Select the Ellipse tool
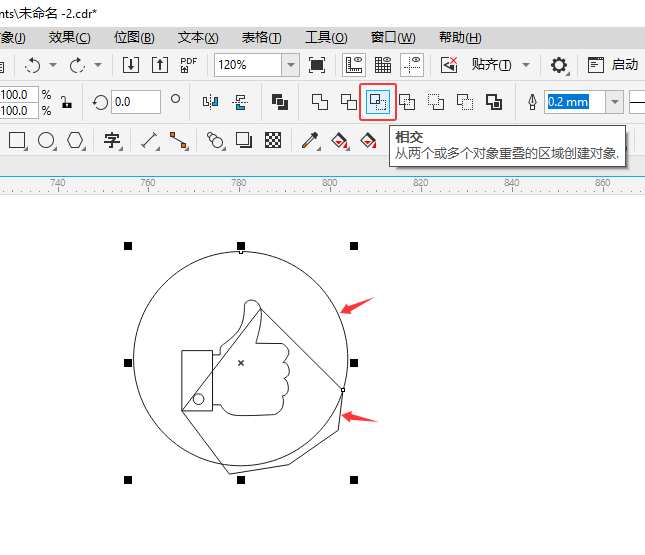This screenshot has height=555, width=645. tap(46, 140)
